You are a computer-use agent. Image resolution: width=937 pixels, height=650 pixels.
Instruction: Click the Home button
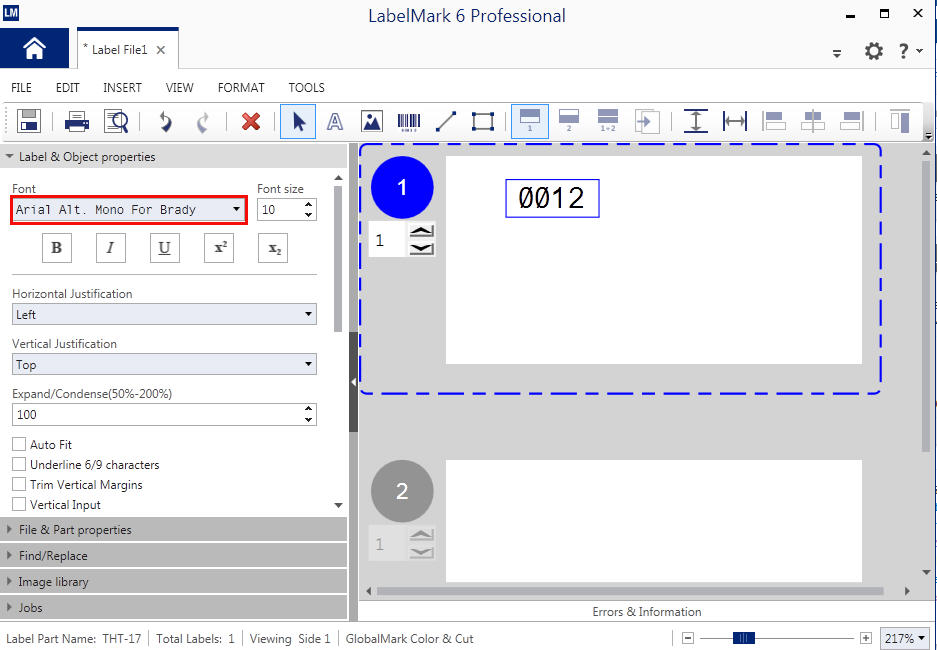(34, 49)
